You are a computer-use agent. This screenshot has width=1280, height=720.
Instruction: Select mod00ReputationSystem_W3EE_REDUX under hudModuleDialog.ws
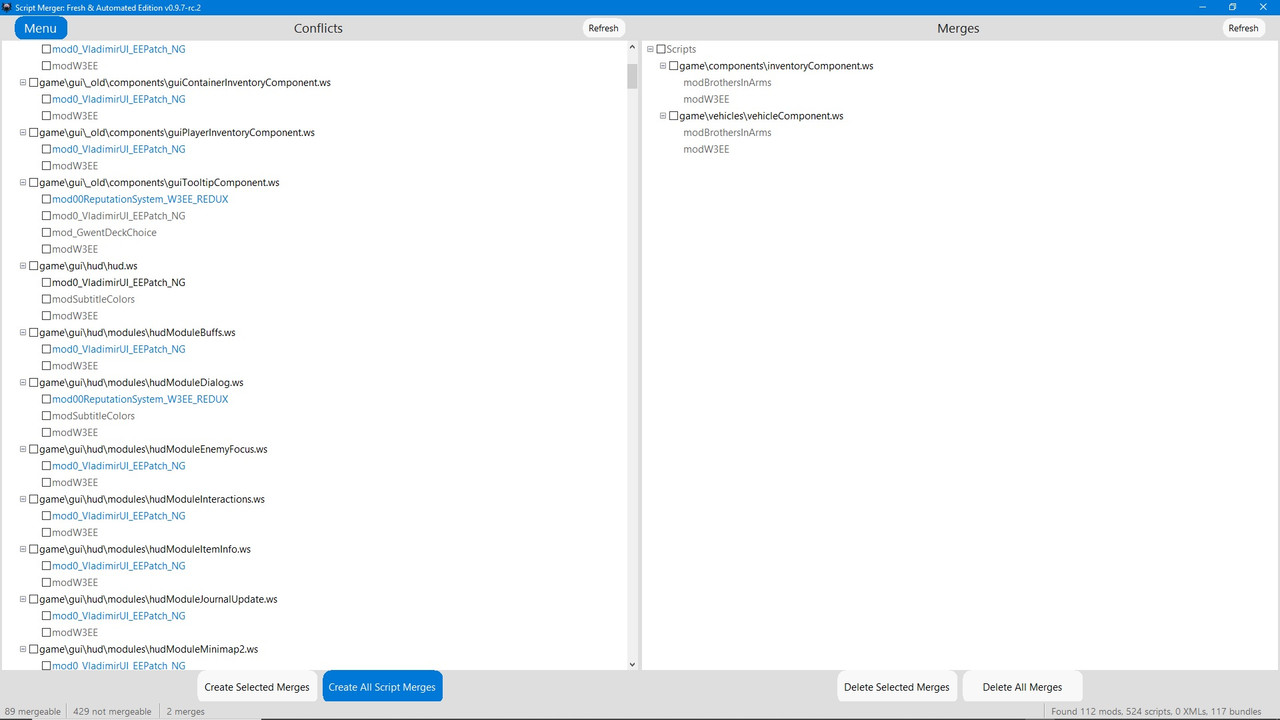coord(140,399)
